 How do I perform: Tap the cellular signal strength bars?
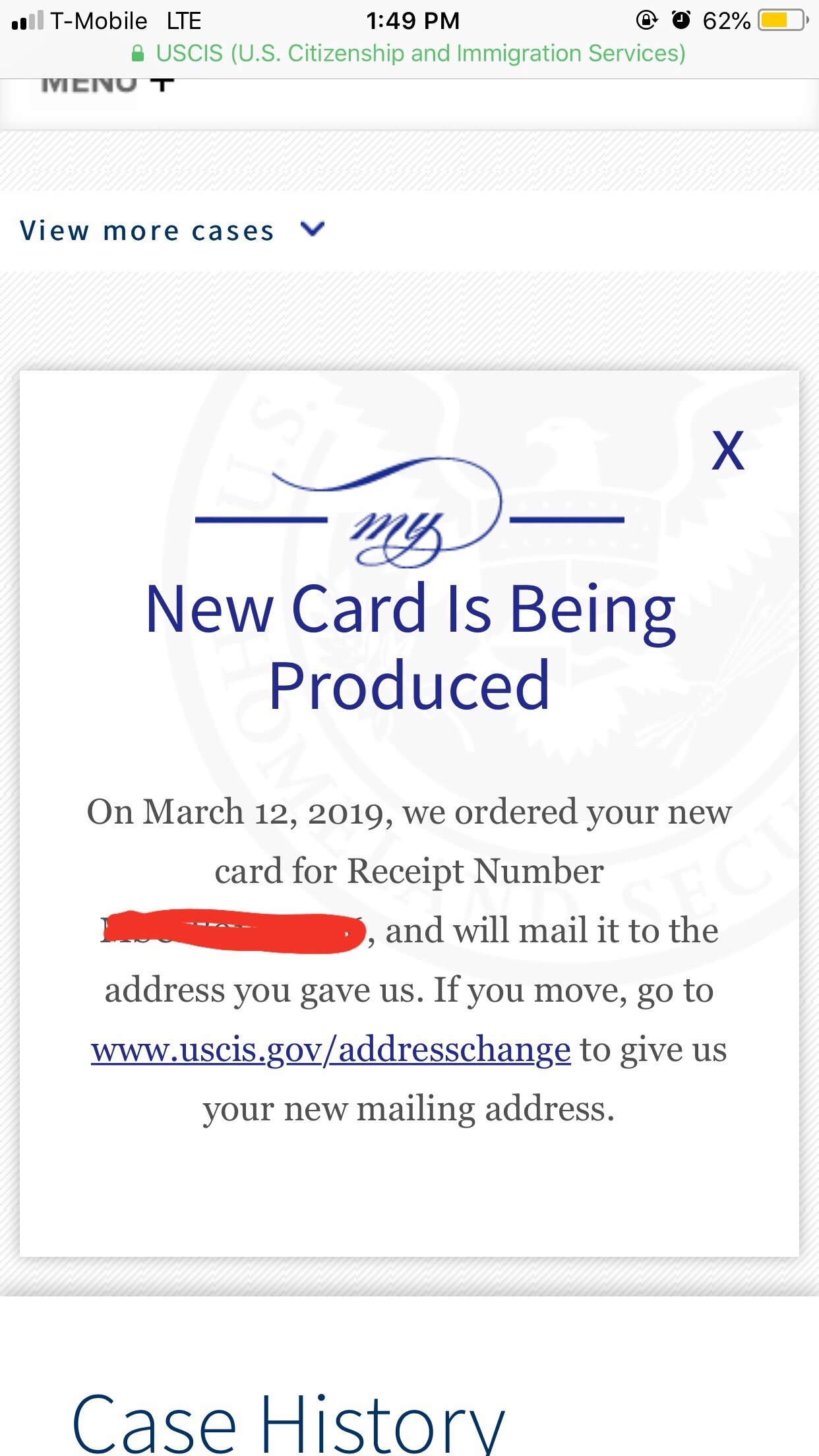point(28,21)
